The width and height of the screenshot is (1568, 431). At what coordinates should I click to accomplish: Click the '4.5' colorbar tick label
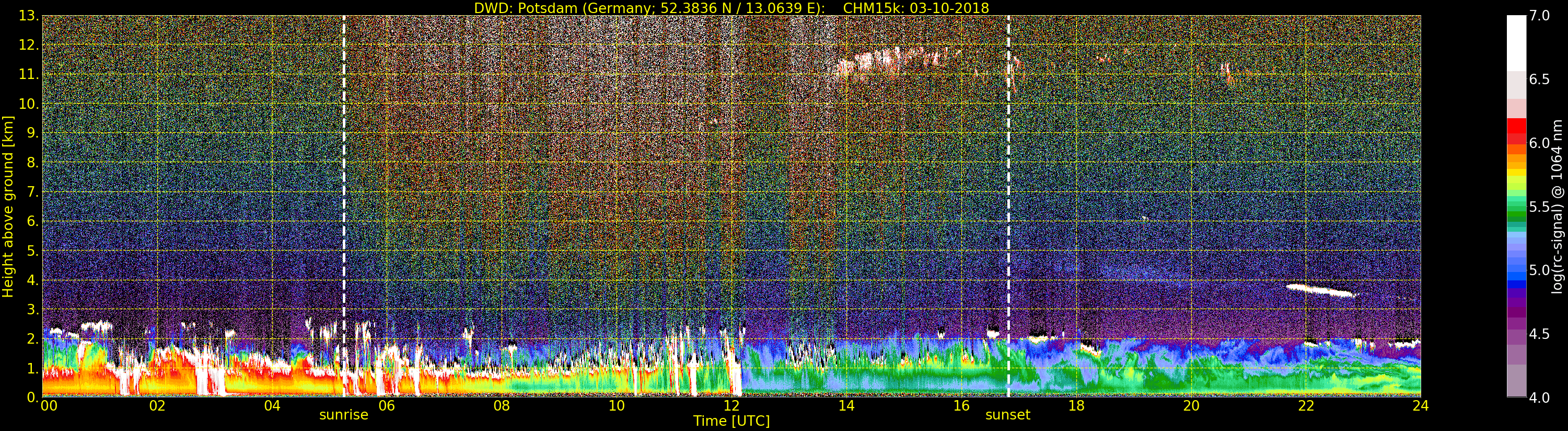1539,334
